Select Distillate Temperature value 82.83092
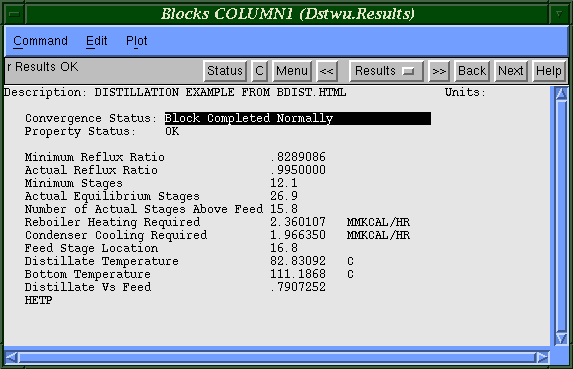This screenshot has width=573, height=369. [x=298, y=261]
